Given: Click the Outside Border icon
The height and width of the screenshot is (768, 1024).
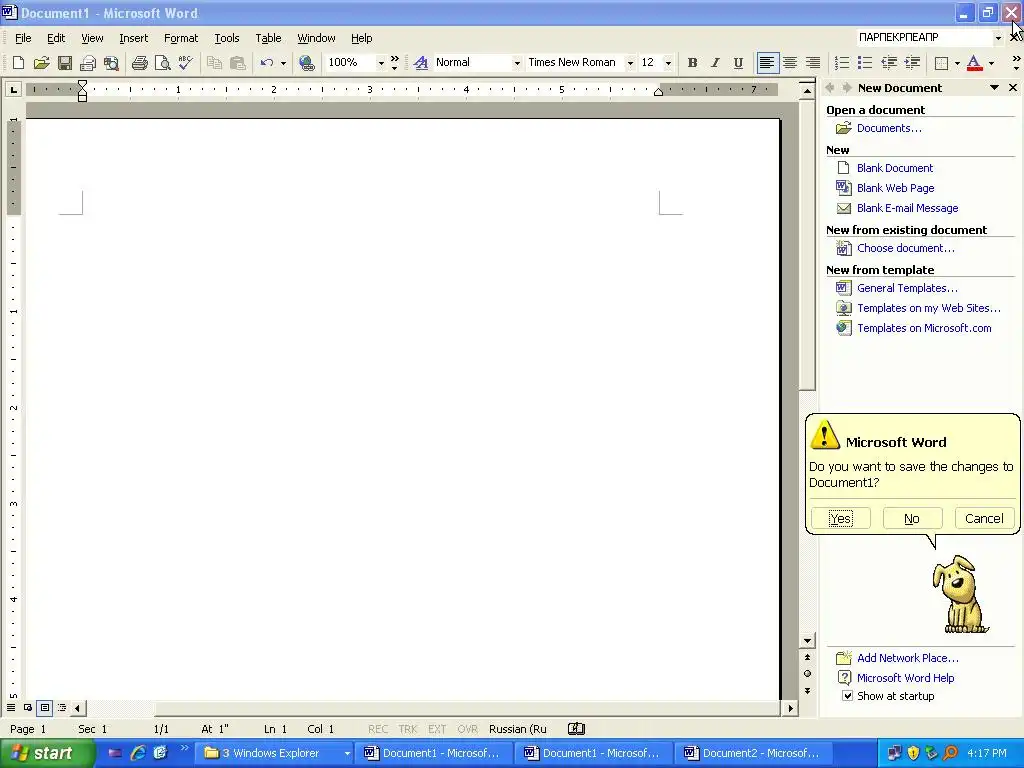Looking at the screenshot, I should click(942, 63).
